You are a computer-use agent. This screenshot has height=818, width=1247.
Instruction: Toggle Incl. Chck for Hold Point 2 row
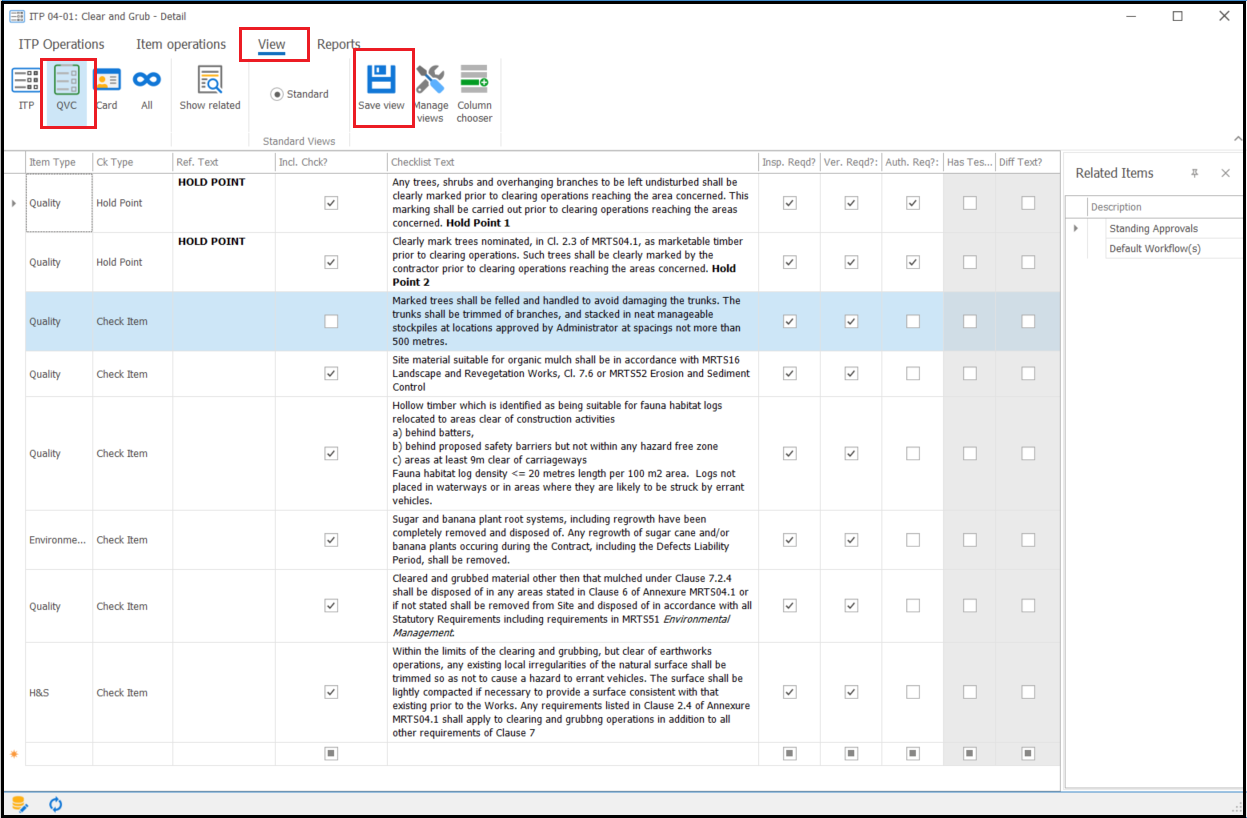331,262
